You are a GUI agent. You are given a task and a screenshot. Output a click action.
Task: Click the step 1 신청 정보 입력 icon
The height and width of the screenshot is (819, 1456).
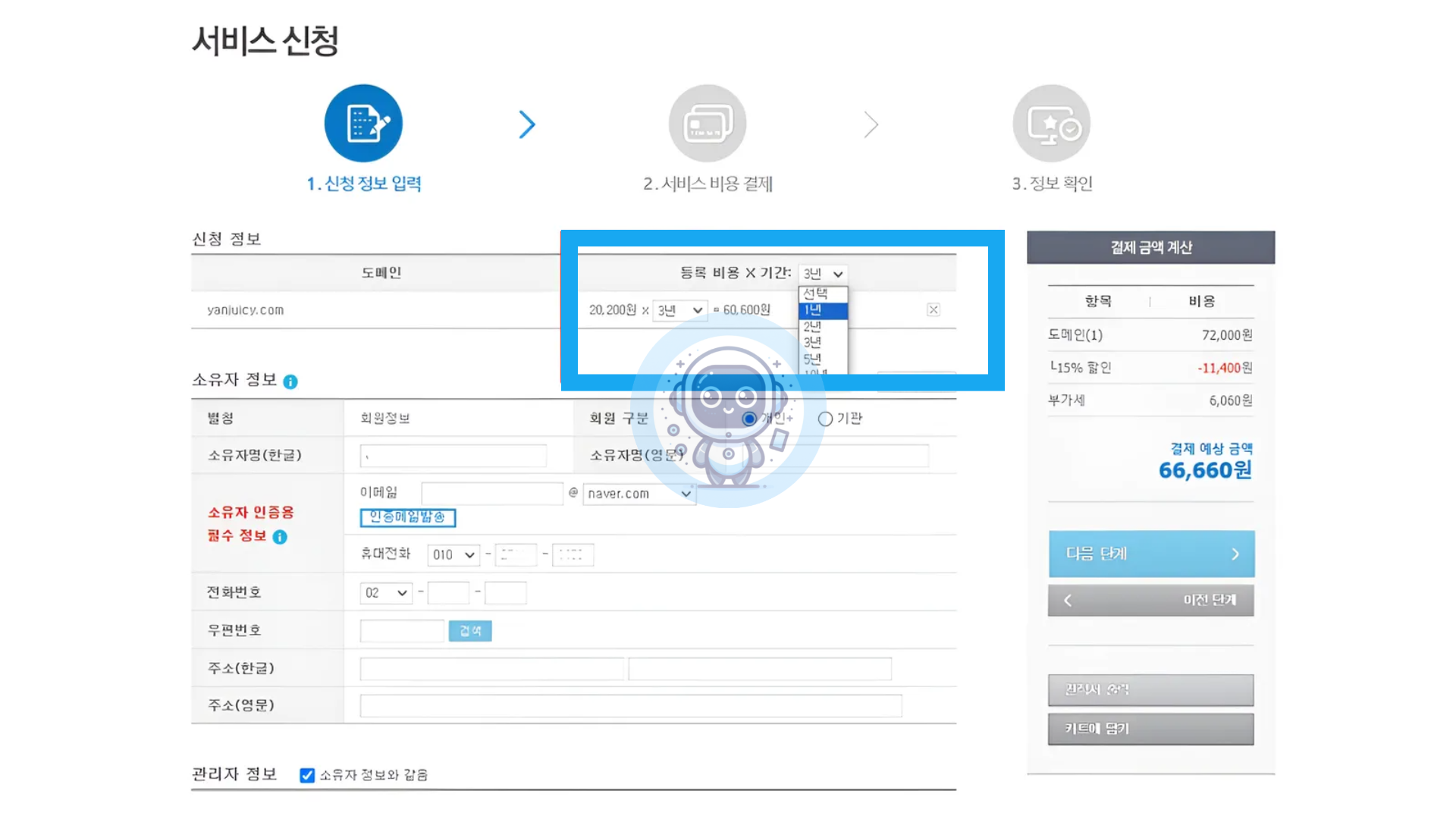pyautogui.click(x=363, y=124)
